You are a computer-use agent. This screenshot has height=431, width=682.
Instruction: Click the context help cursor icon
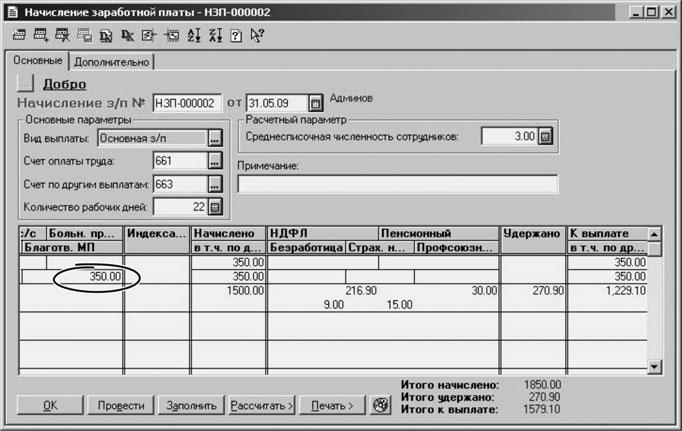pos(258,36)
